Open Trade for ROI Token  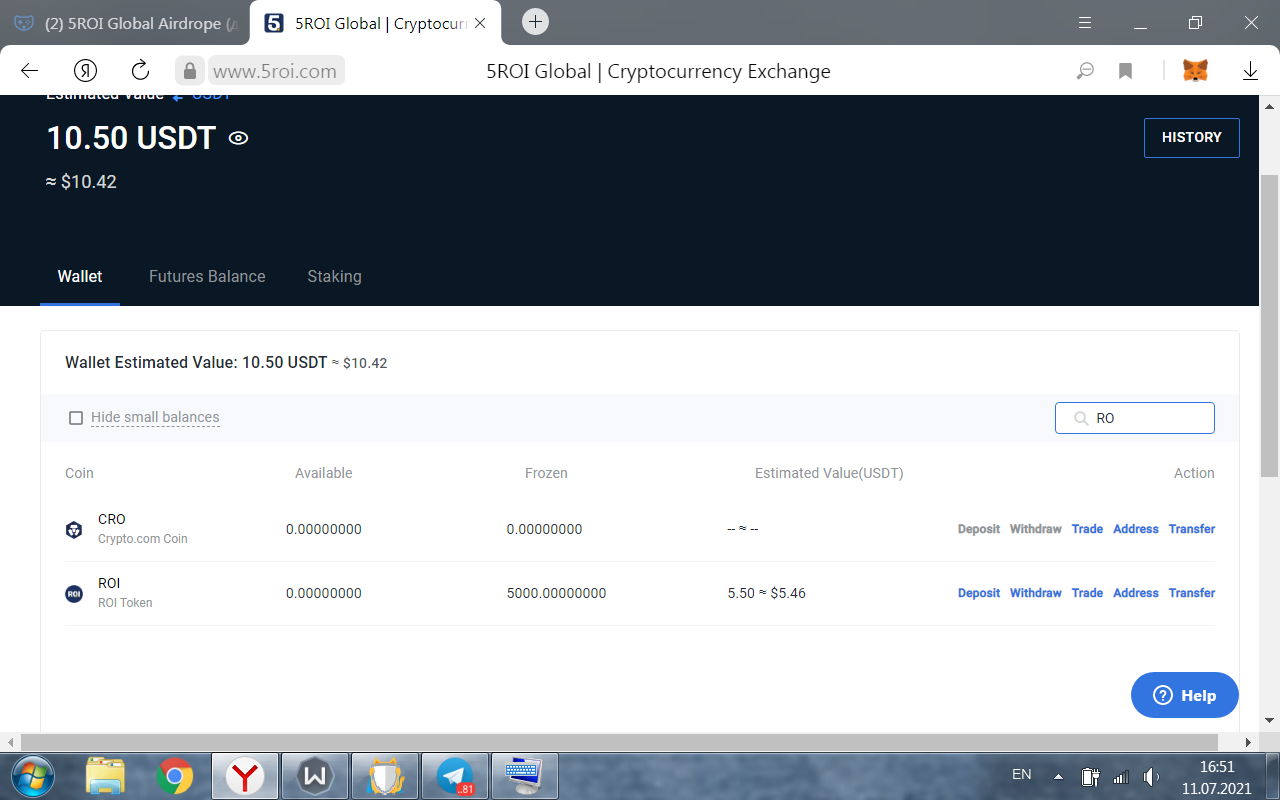coord(1087,593)
